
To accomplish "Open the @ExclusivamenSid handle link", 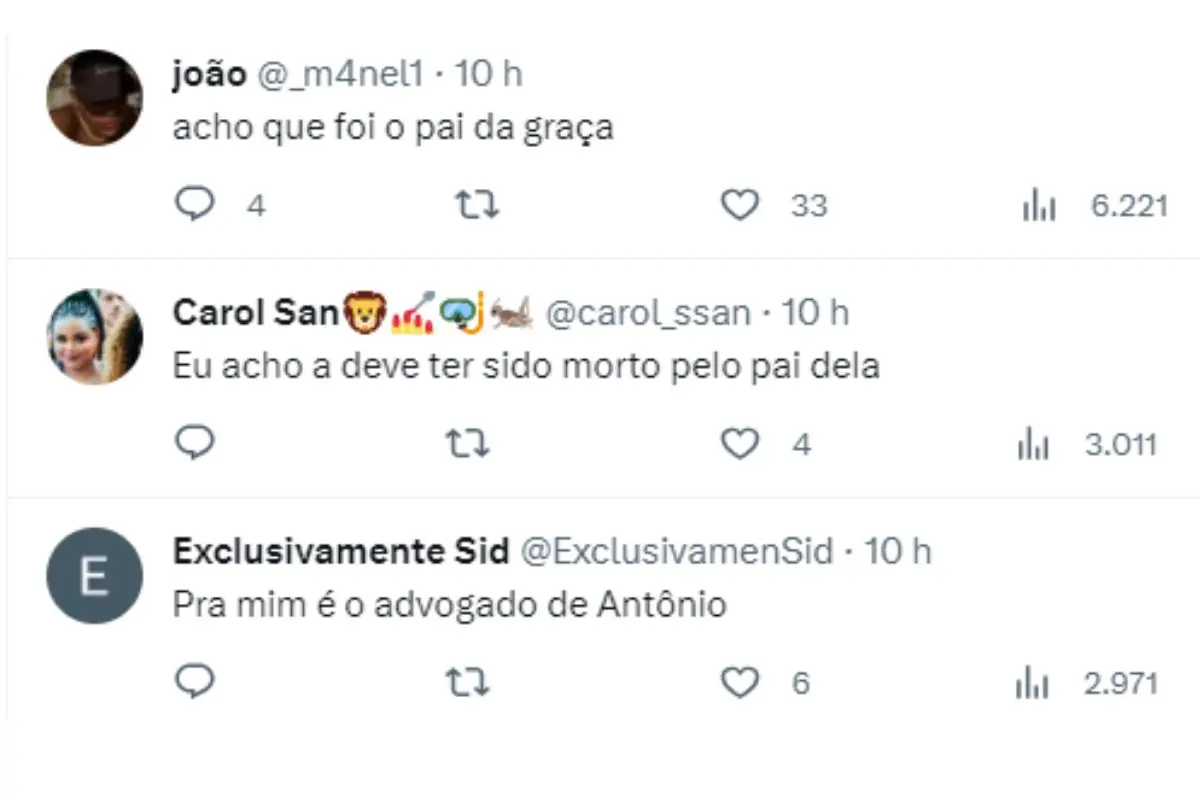I will 678,552.
